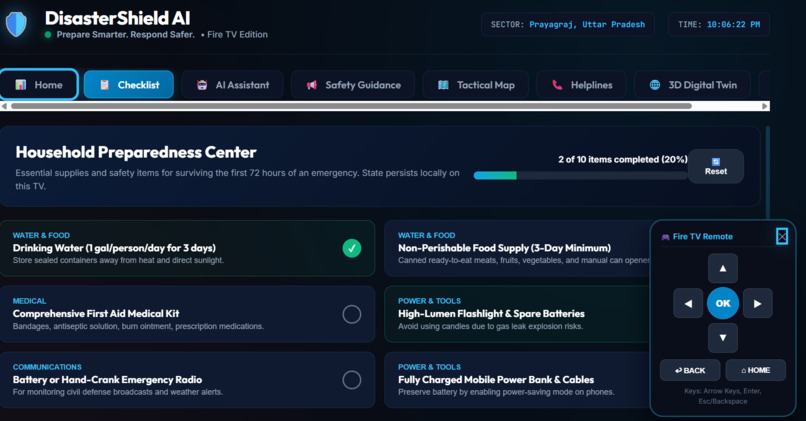Screen dimensions: 806x421
Task: Click the robot icon on AI Assistant tab
Action: click(x=202, y=85)
